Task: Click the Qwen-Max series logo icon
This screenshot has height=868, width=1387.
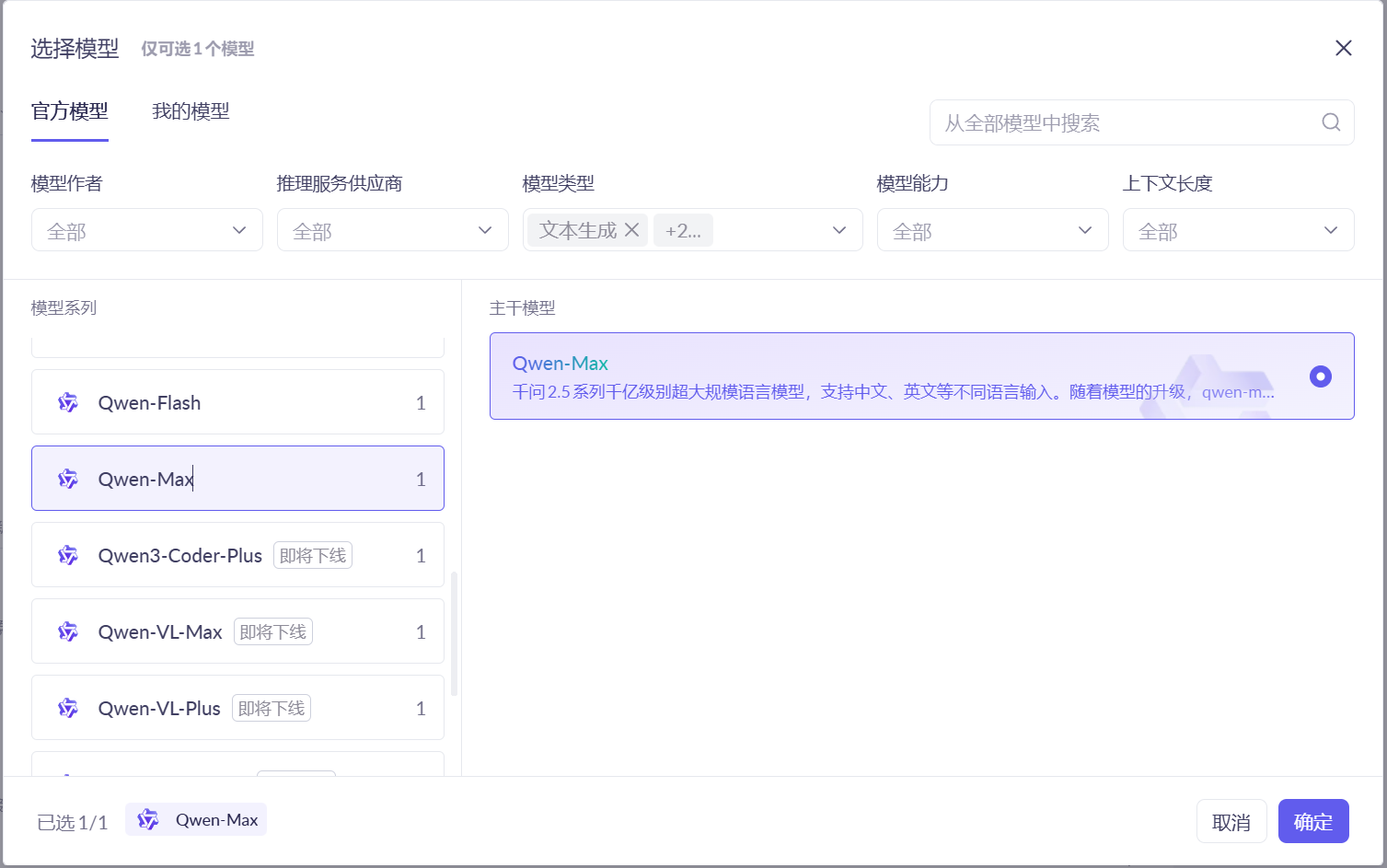Action: (68, 479)
